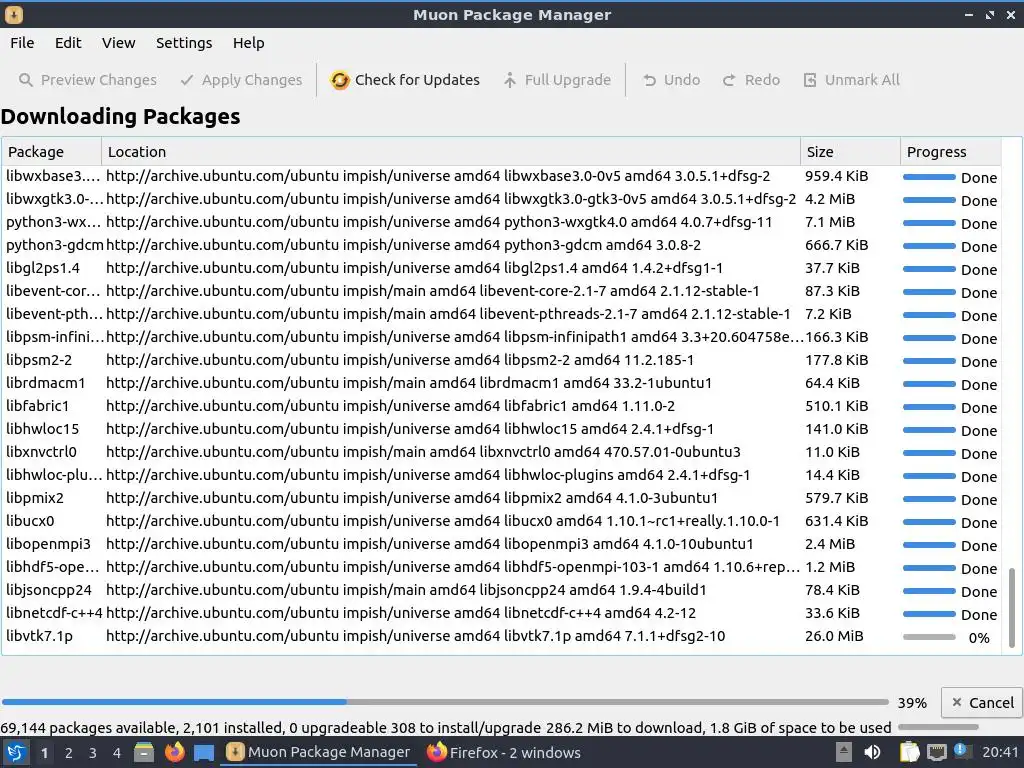Click the removable media eject tray icon
Image resolution: width=1024 pixels, height=768 pixels.
843,752
